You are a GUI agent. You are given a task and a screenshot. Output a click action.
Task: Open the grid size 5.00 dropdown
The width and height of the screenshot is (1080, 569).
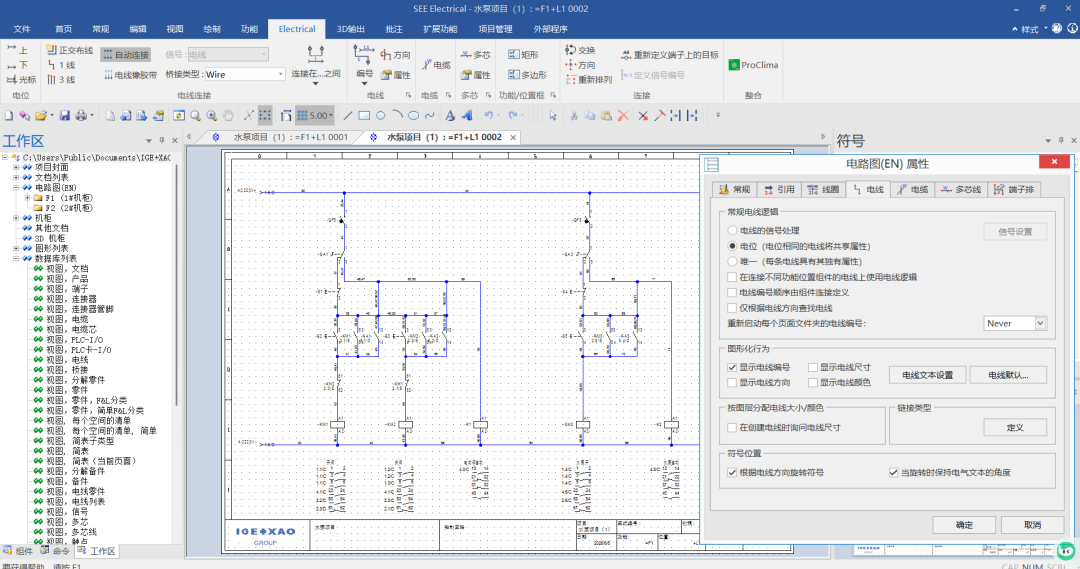pyautogui.click(x=331, y=116)
